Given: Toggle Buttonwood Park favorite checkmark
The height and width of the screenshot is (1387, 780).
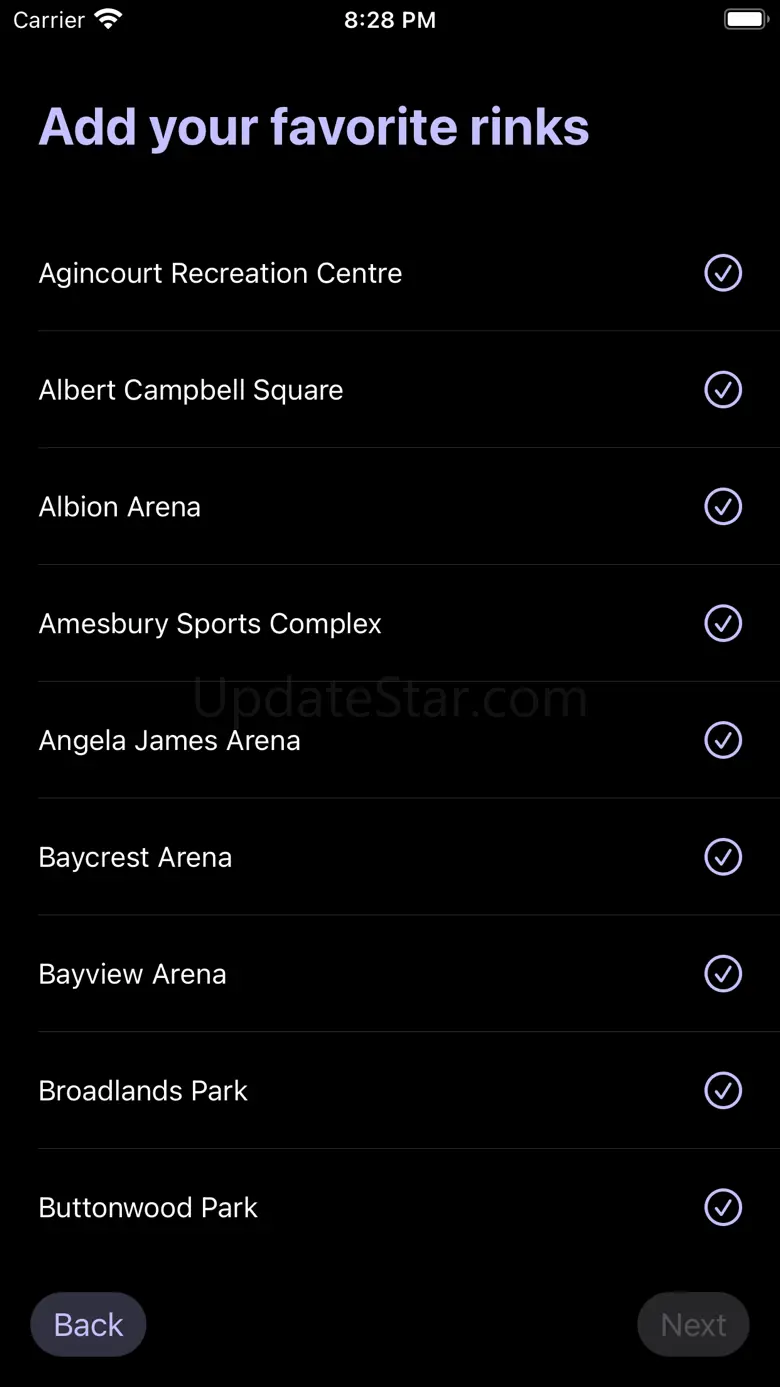Looking at the screenshot, I should tap(723, 1208).
